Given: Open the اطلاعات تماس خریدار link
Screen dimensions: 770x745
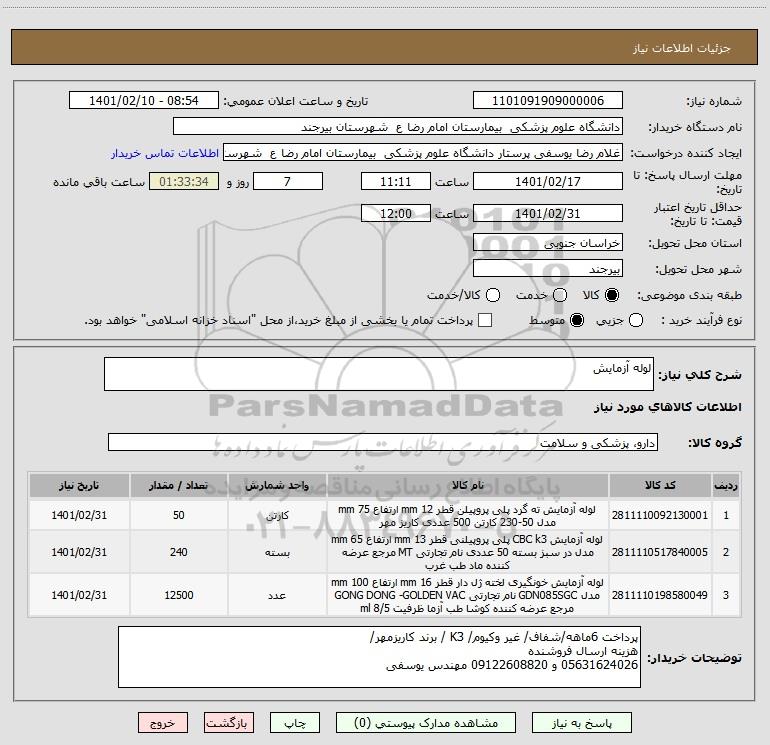Looking at the screenshot, I should [165, 153].
